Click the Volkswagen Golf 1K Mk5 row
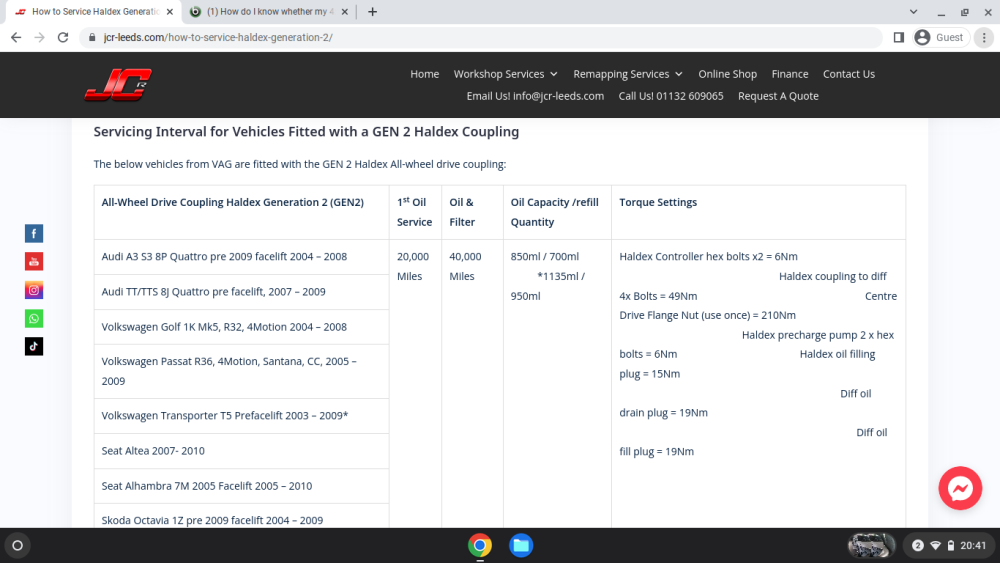 pos(242,327)
